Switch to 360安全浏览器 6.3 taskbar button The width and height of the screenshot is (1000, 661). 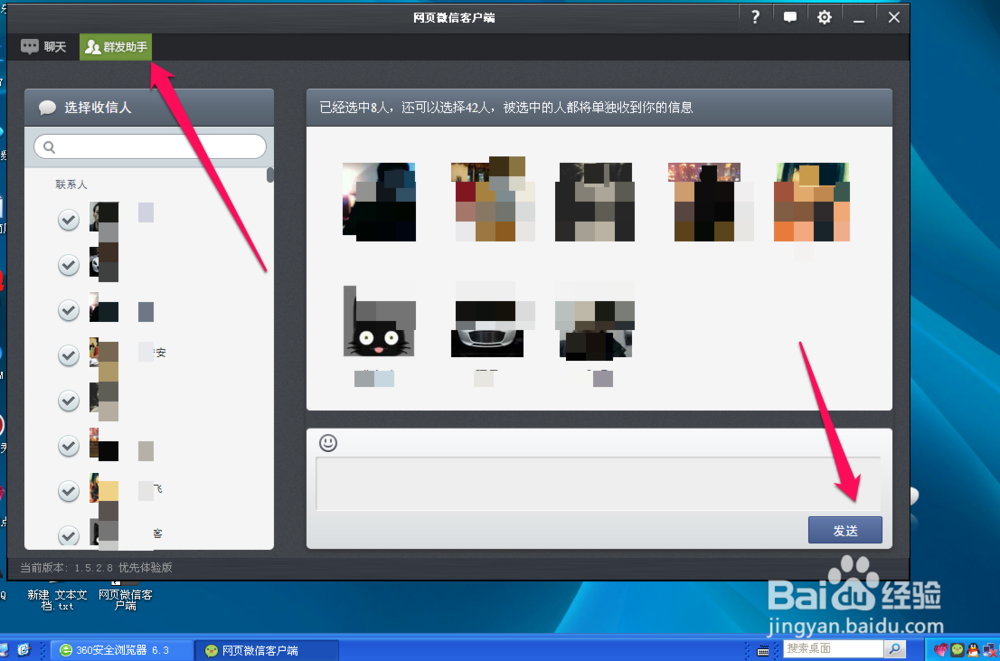point(121,650)
